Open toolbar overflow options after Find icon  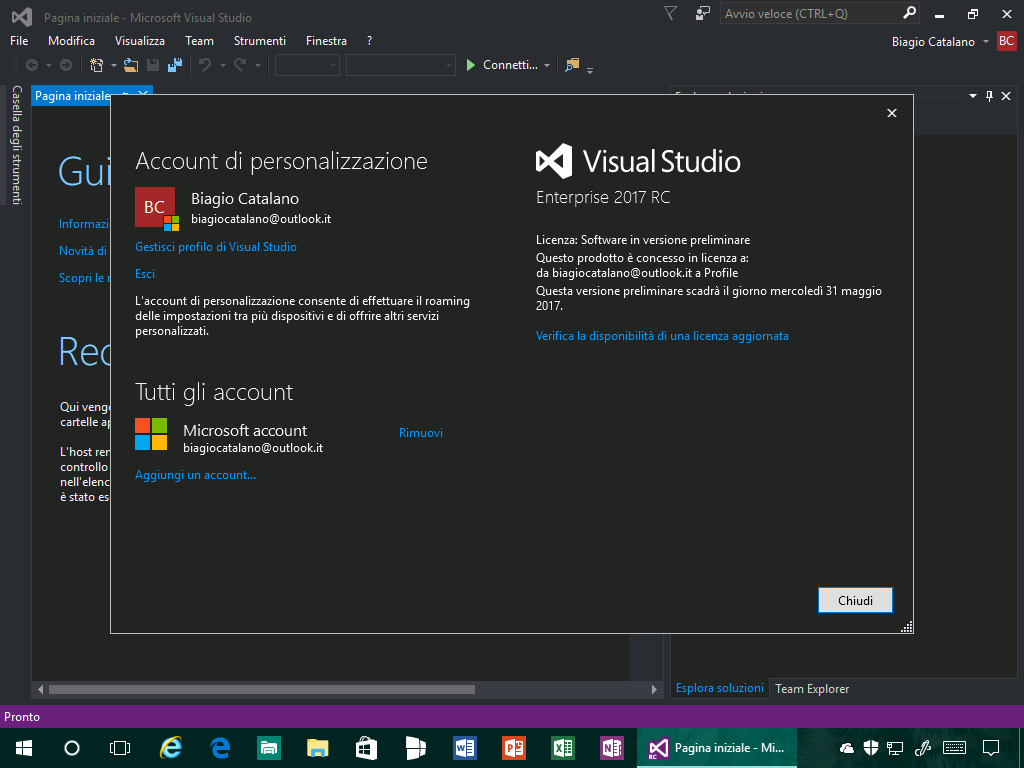(590, 69)
